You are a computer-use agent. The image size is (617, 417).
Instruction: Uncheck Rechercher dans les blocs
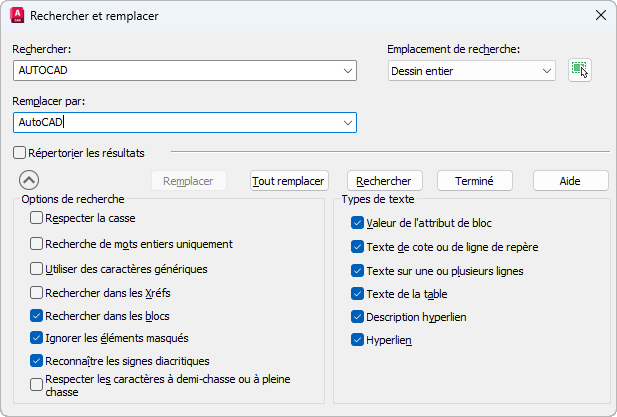37,314
